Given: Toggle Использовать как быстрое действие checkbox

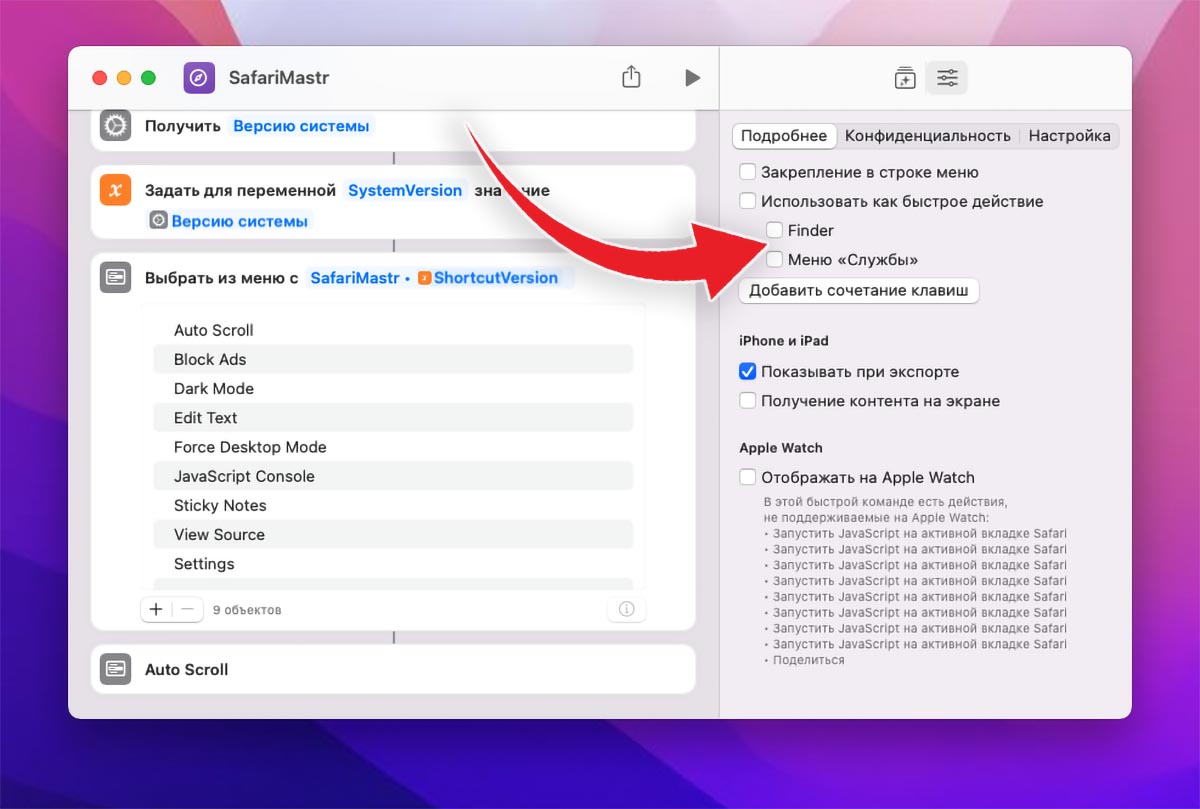Looking at the screenshot, I should click(x=748, y=201).
